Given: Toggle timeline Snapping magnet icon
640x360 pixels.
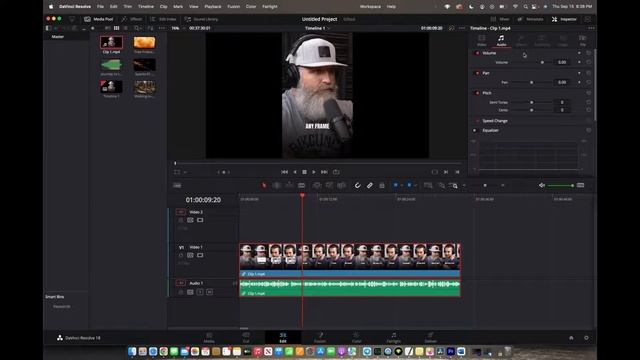Looking at the screenshot, I should 357,185.
